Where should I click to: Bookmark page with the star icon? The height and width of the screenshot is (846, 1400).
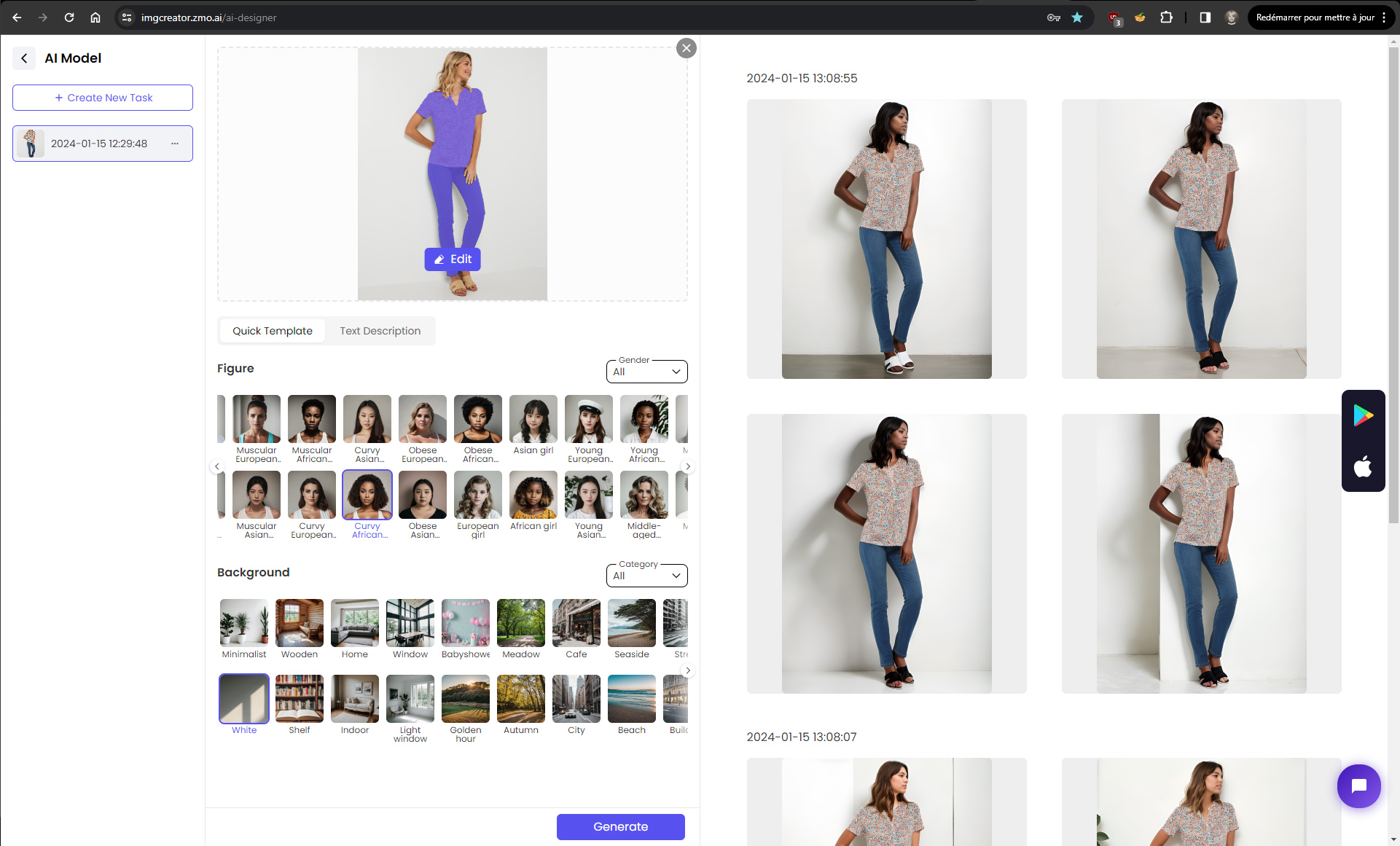[1077, 17]
